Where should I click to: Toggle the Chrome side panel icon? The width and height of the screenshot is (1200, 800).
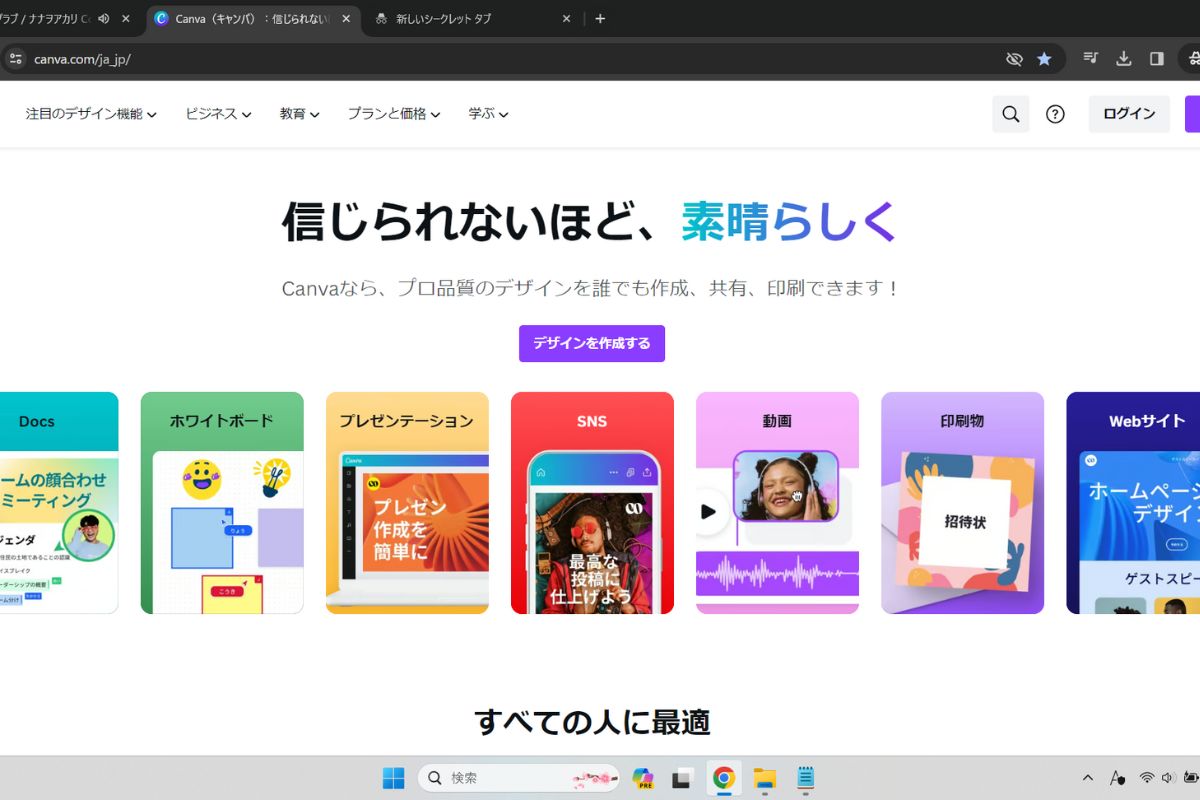pos(1157,59)
